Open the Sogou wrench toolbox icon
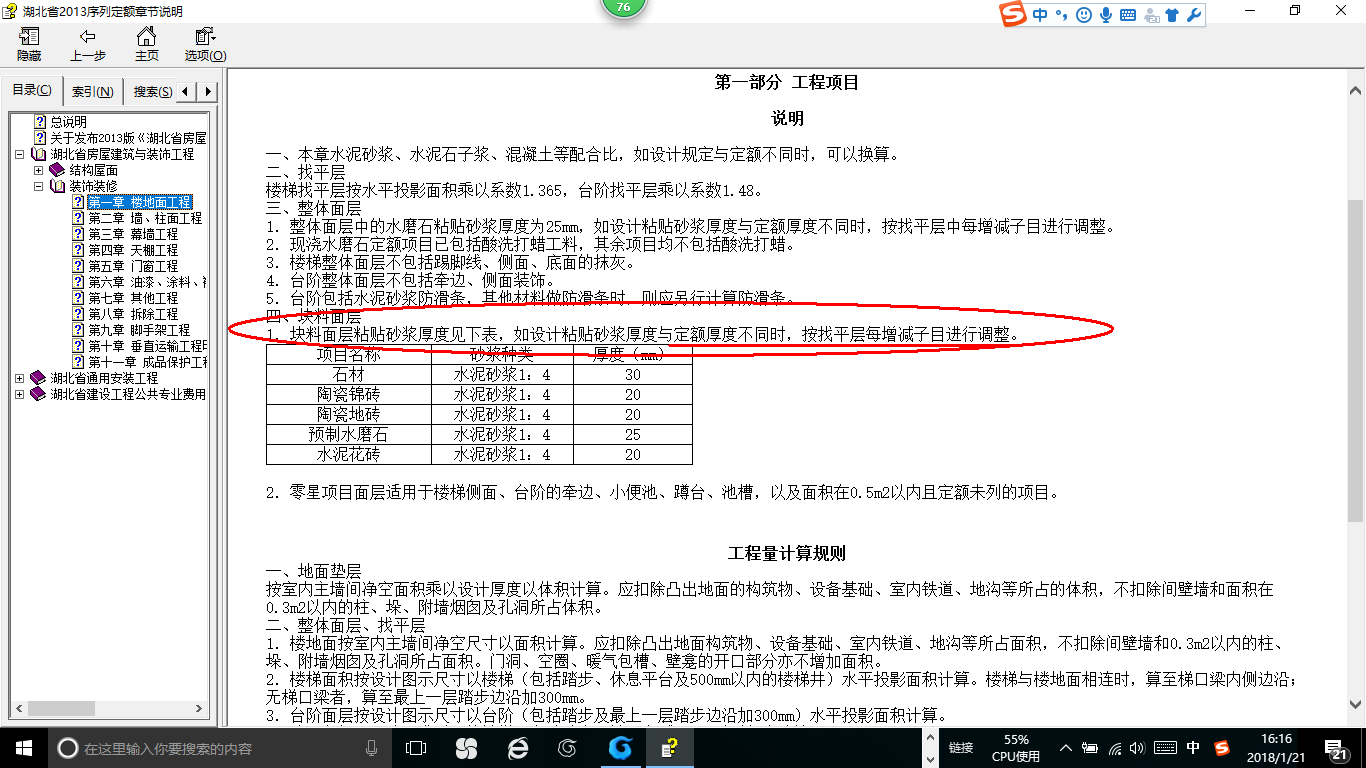This screenshot has width=1366, height=768. point(1193,15)
